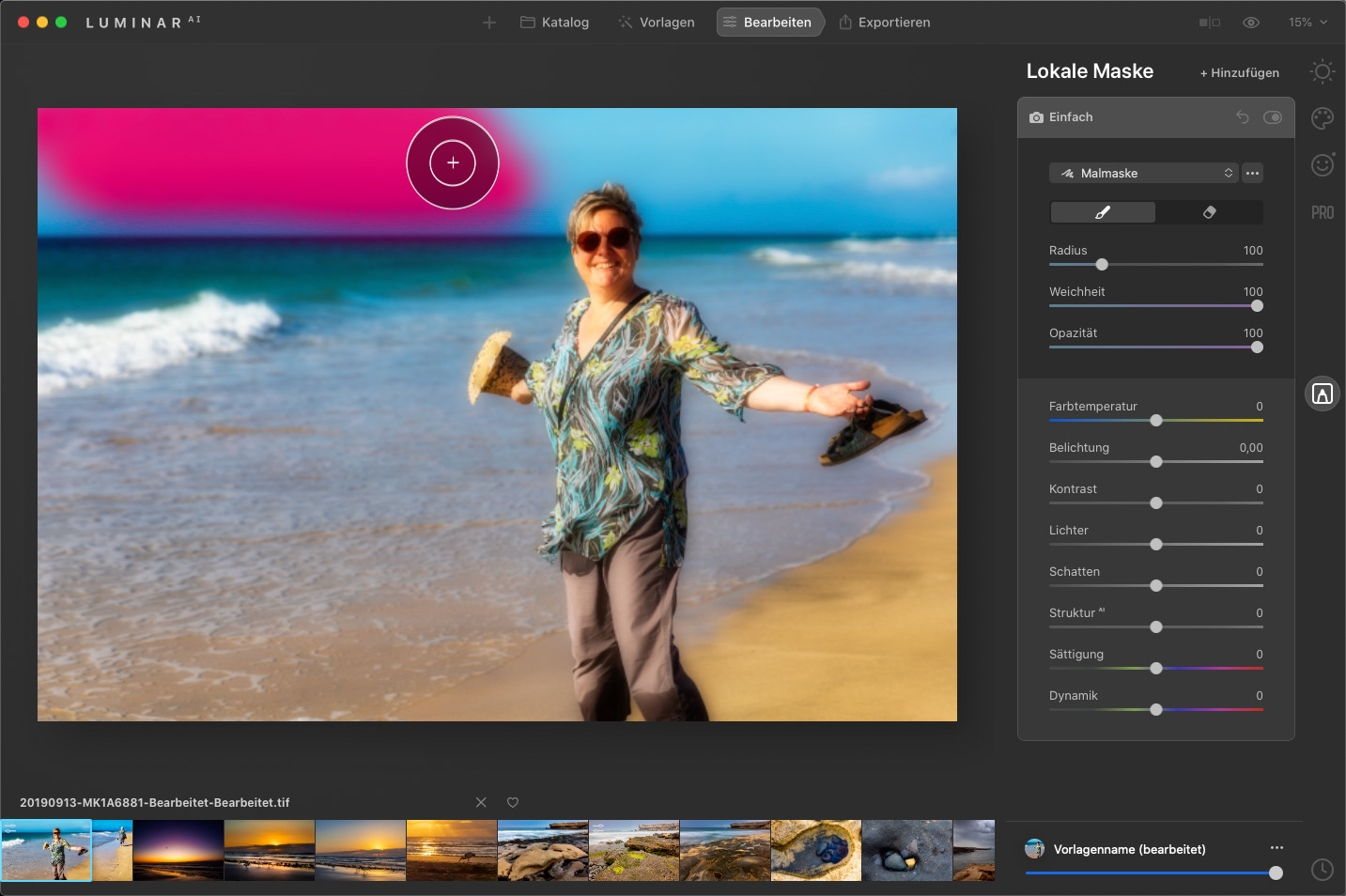Toggle before/after compare view

[1210, 23]
